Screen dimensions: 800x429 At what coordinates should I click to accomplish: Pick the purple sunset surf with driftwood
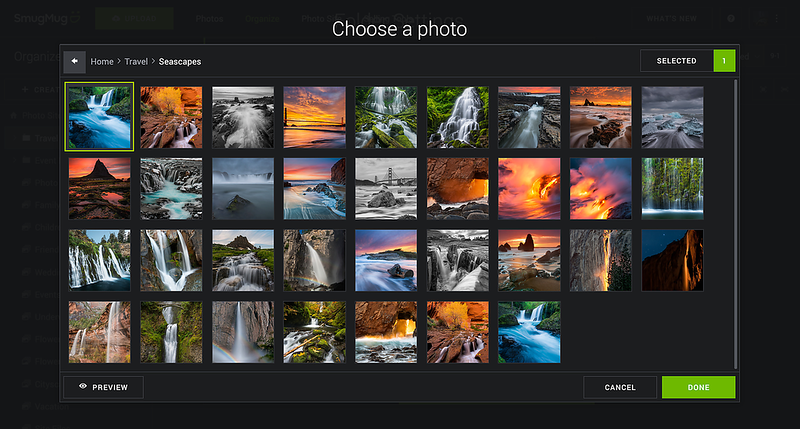[x=386, y=260]
